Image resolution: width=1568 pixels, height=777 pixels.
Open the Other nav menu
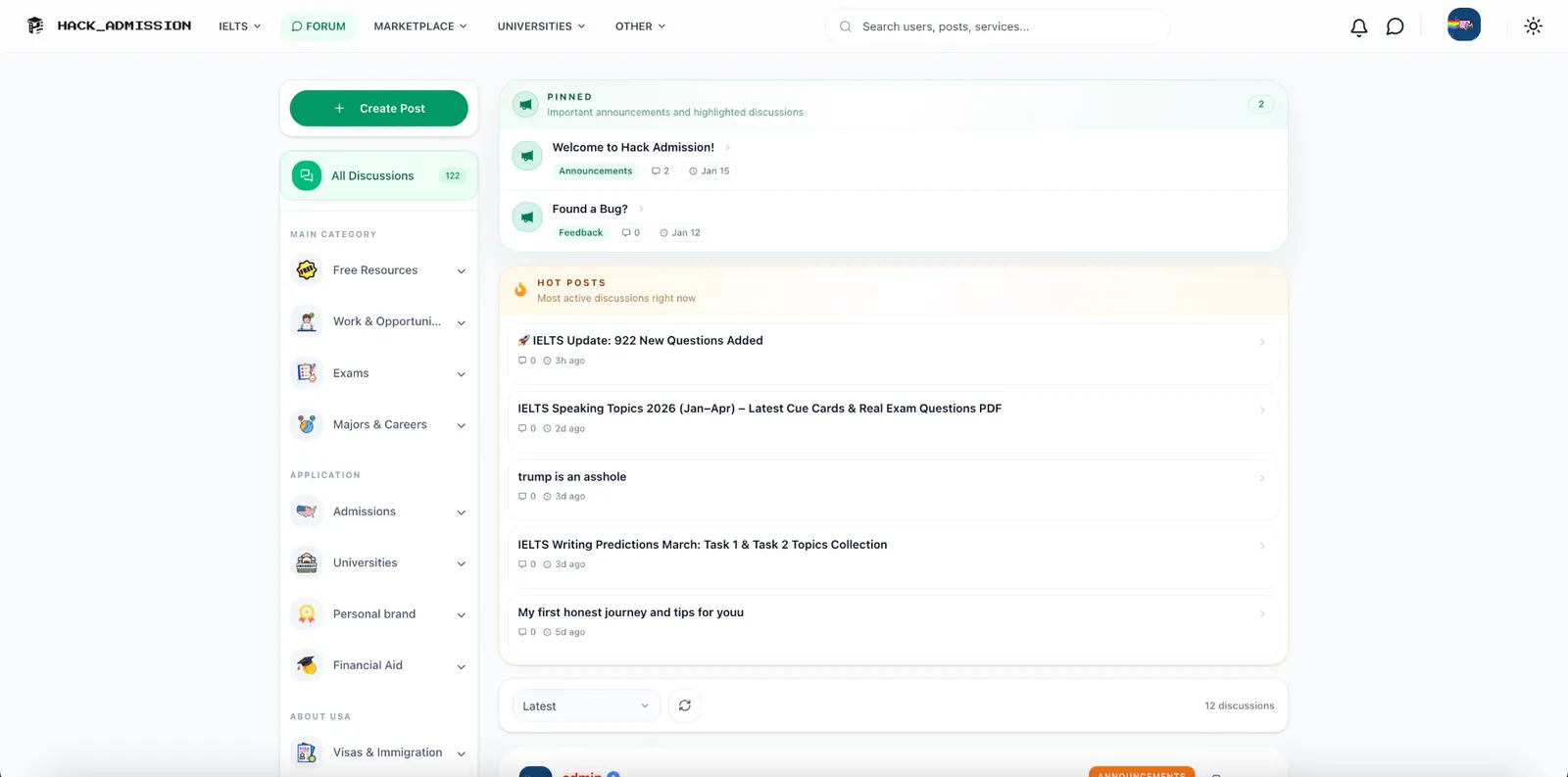click(640, 26)
